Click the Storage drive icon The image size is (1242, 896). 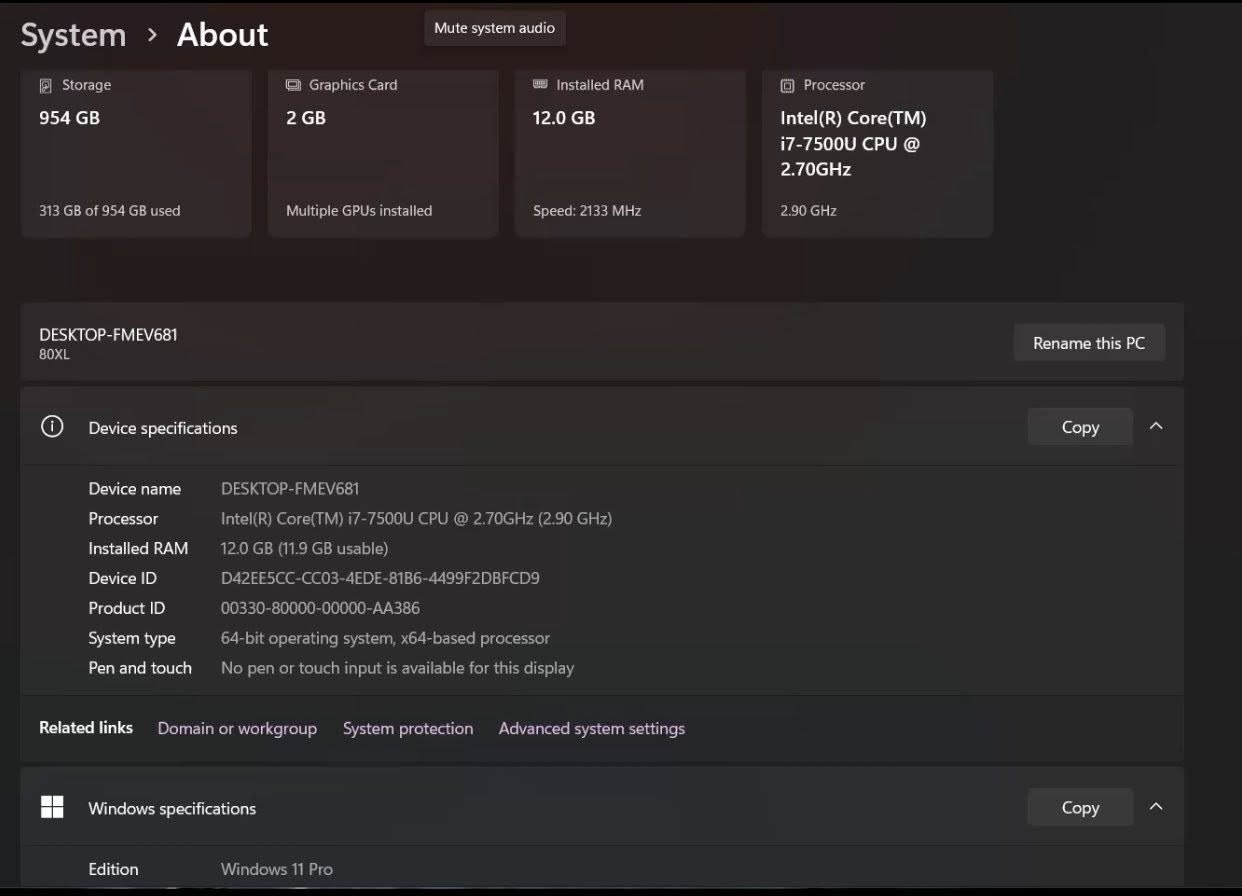(45, 86)
